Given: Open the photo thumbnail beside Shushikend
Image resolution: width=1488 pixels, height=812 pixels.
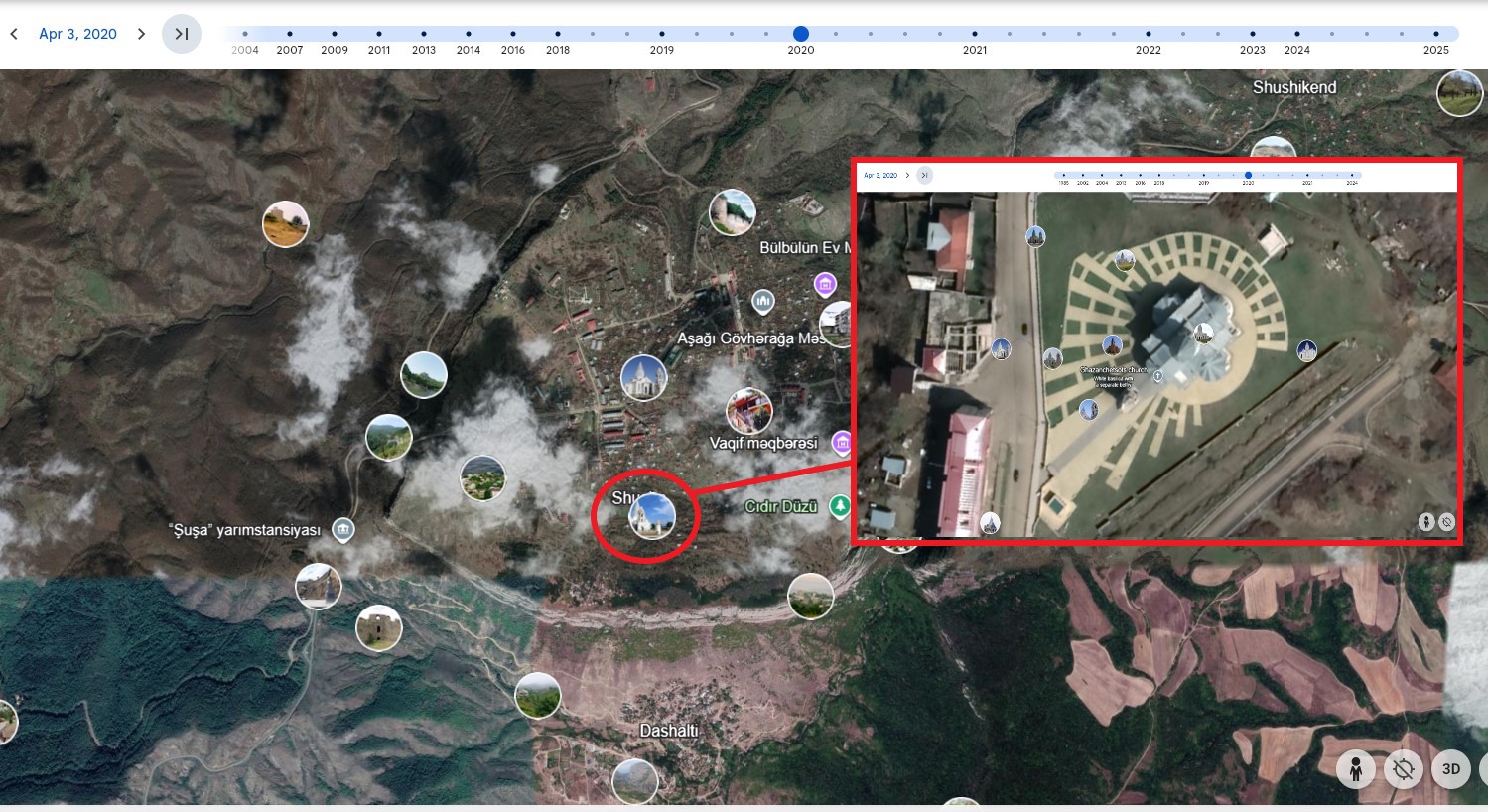Looking at the screenshot, I should 1459,93.
